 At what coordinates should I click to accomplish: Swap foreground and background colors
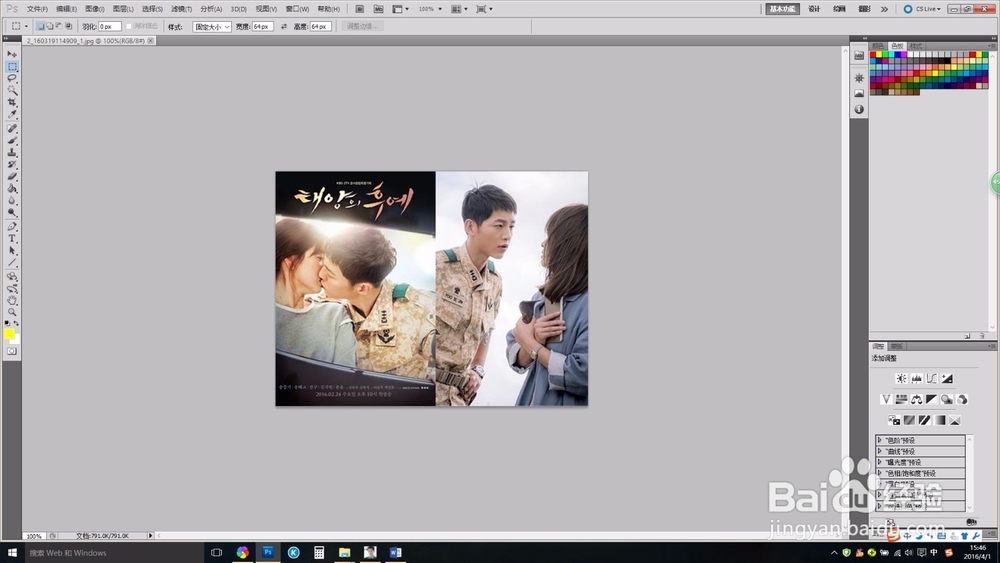tap(17, 323)
